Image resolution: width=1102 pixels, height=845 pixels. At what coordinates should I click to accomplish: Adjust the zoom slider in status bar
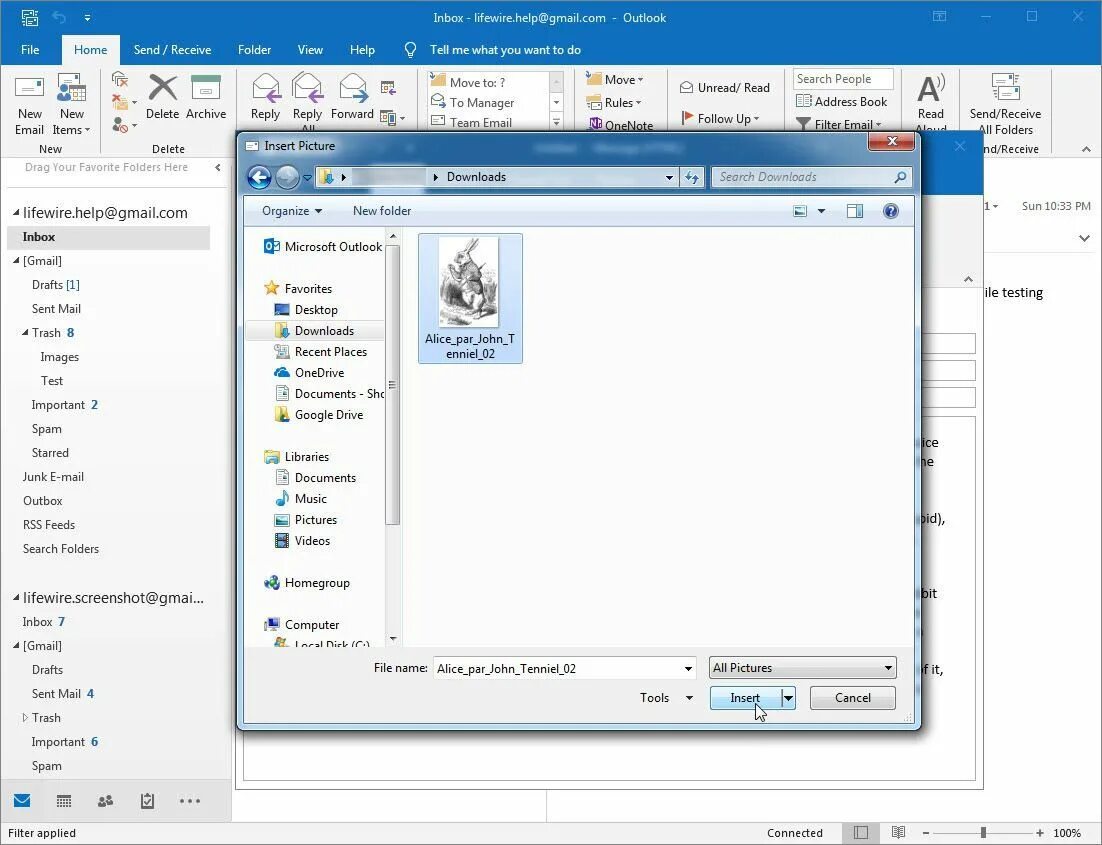pyautogui.click(x=983, y=833)
